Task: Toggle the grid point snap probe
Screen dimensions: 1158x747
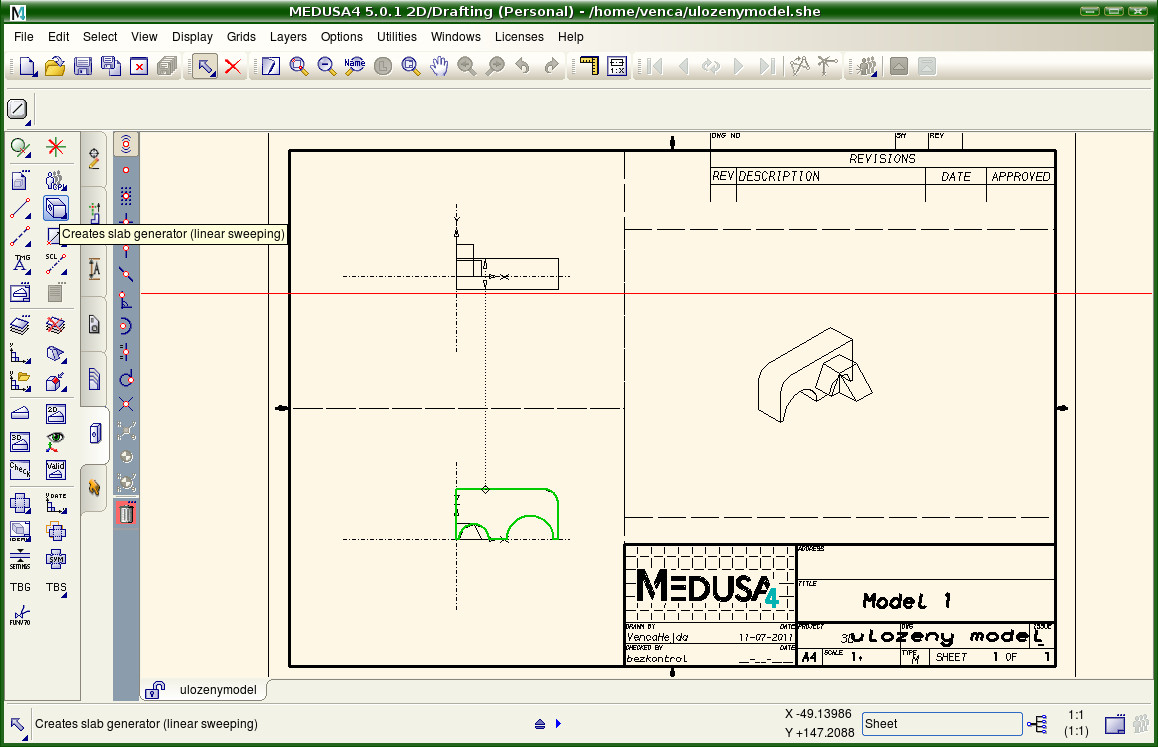Action: (126, 196)
